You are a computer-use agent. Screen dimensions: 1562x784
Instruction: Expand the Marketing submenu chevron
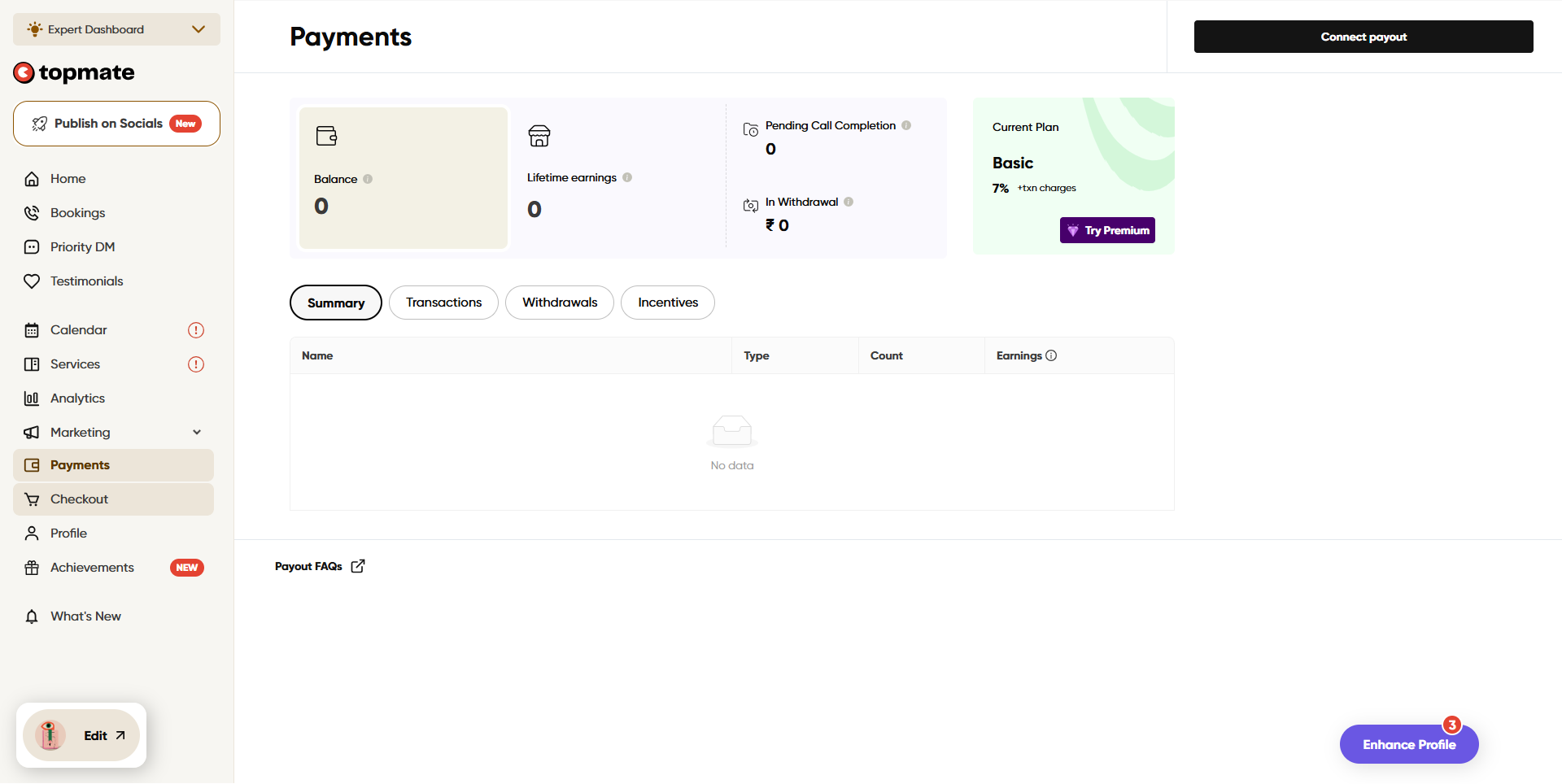(x=197, y=433)
